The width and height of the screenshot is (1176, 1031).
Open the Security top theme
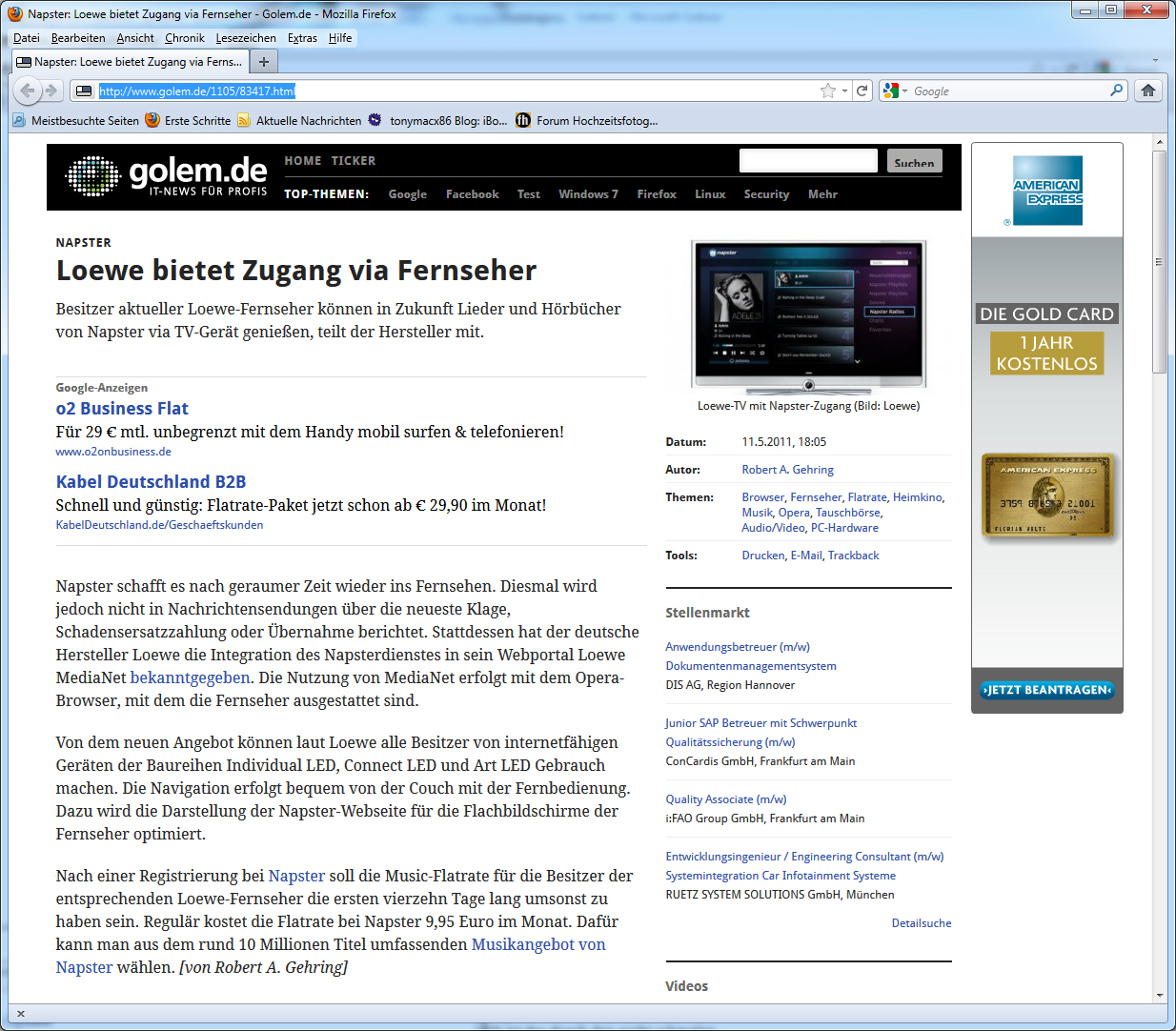click(x=766, y=193)
